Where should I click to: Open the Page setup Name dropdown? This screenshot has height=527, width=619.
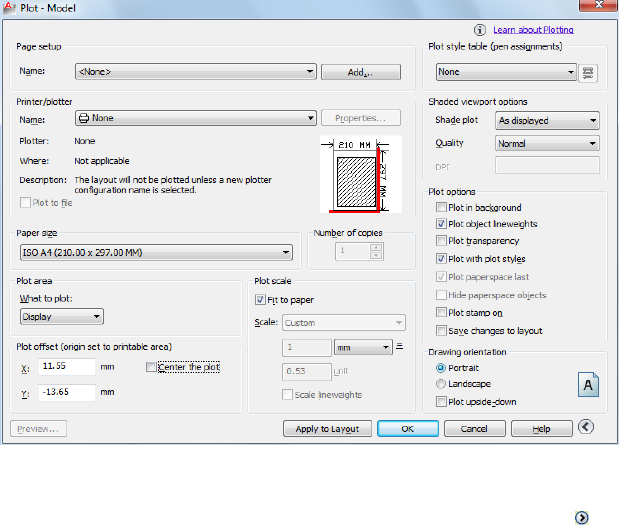(x=196, y=72)
